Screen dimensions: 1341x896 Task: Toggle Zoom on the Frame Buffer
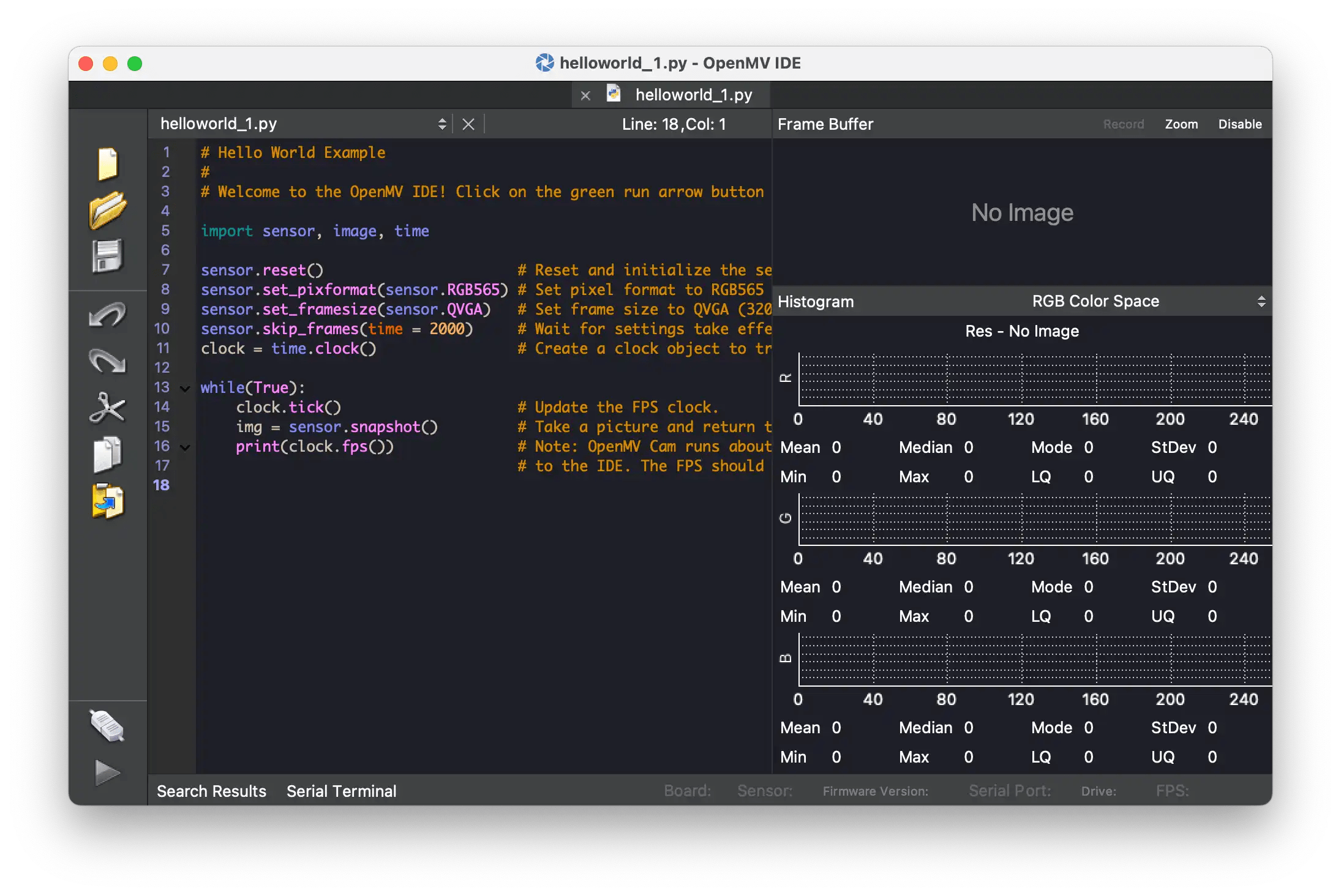[x=1181, y=124]
